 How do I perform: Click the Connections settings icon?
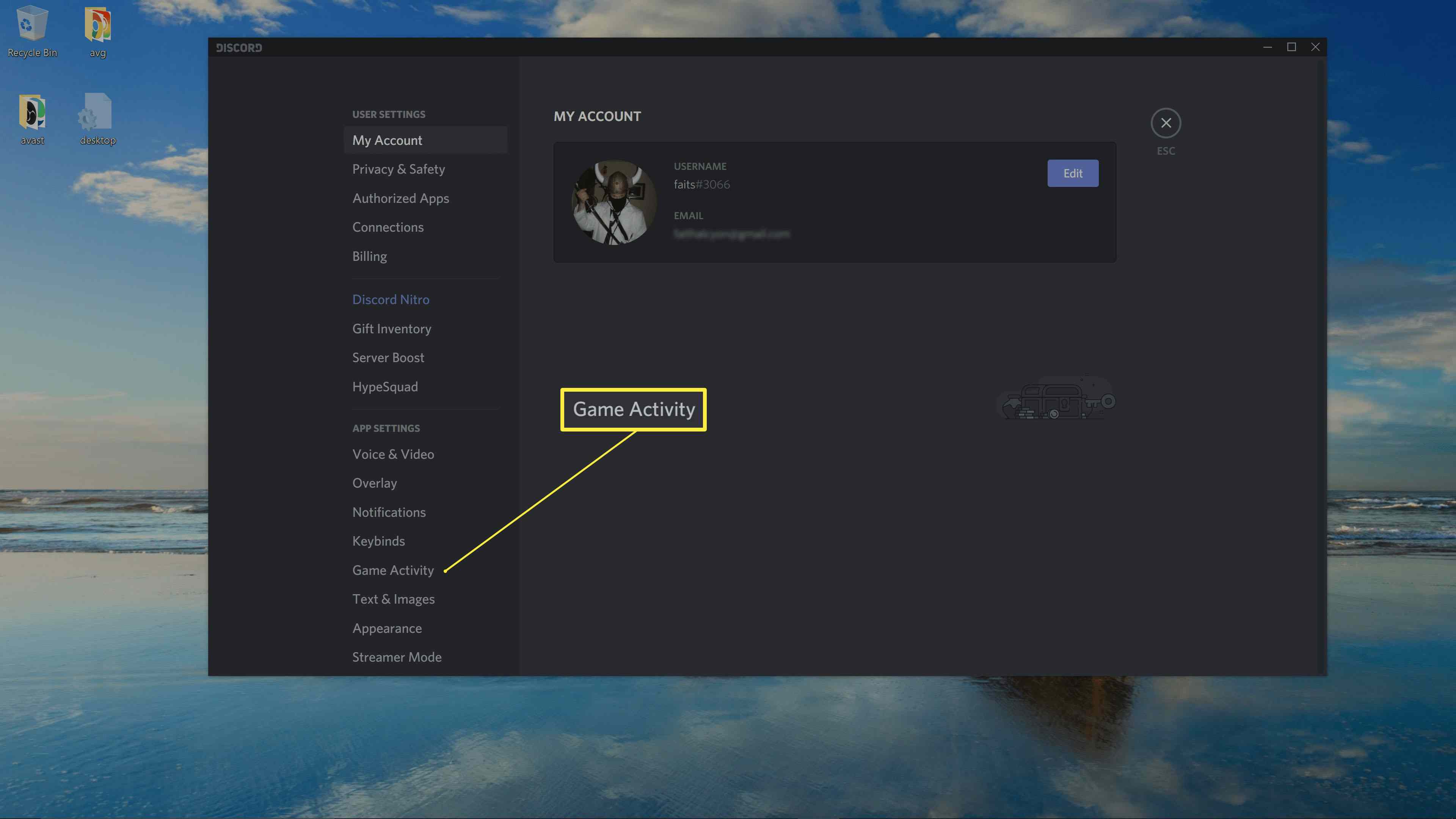pos(388,226)
